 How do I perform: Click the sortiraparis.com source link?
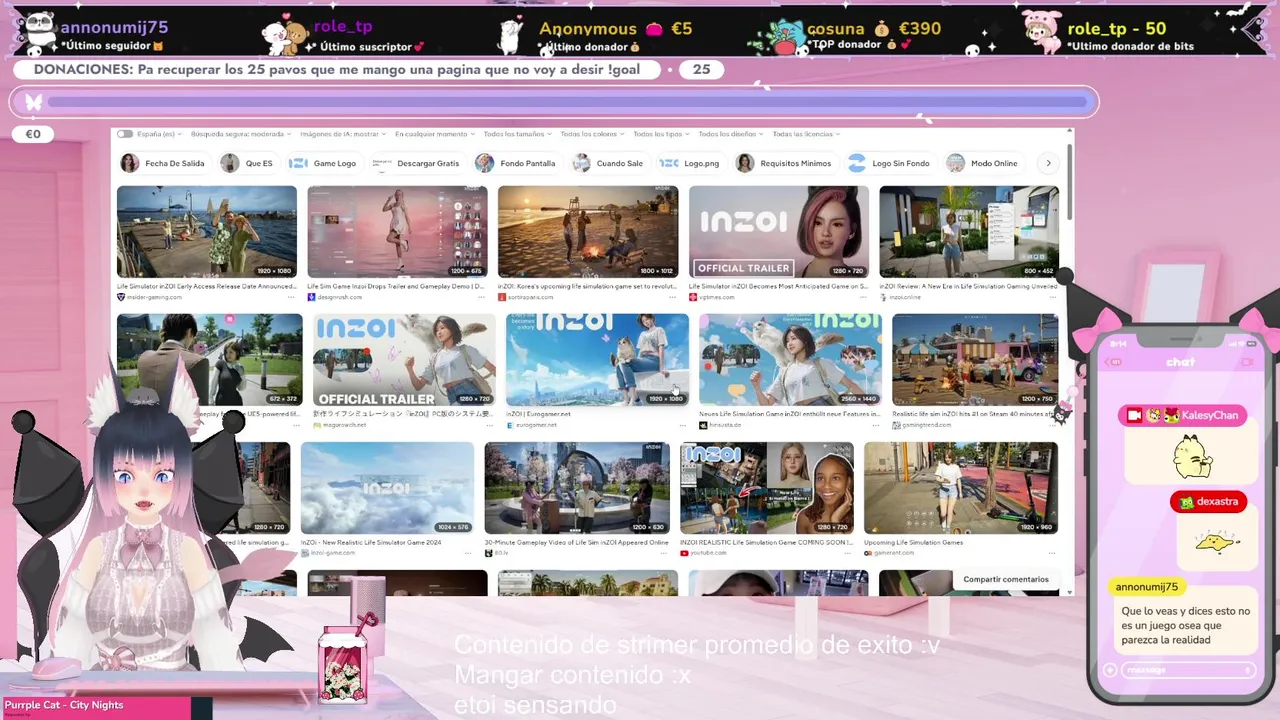click(x=531, y=297)
